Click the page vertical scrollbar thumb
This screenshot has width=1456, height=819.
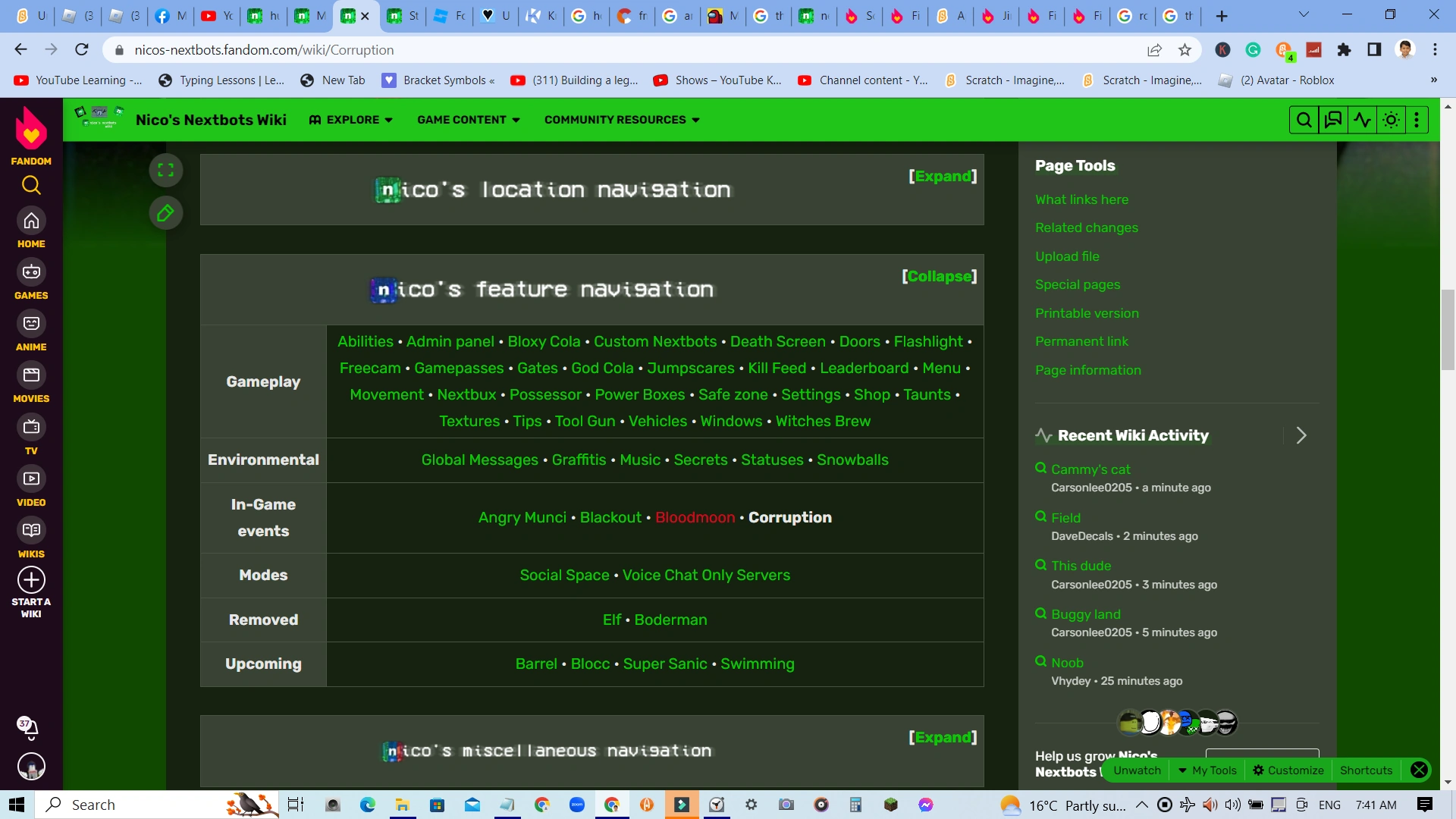1448,328
